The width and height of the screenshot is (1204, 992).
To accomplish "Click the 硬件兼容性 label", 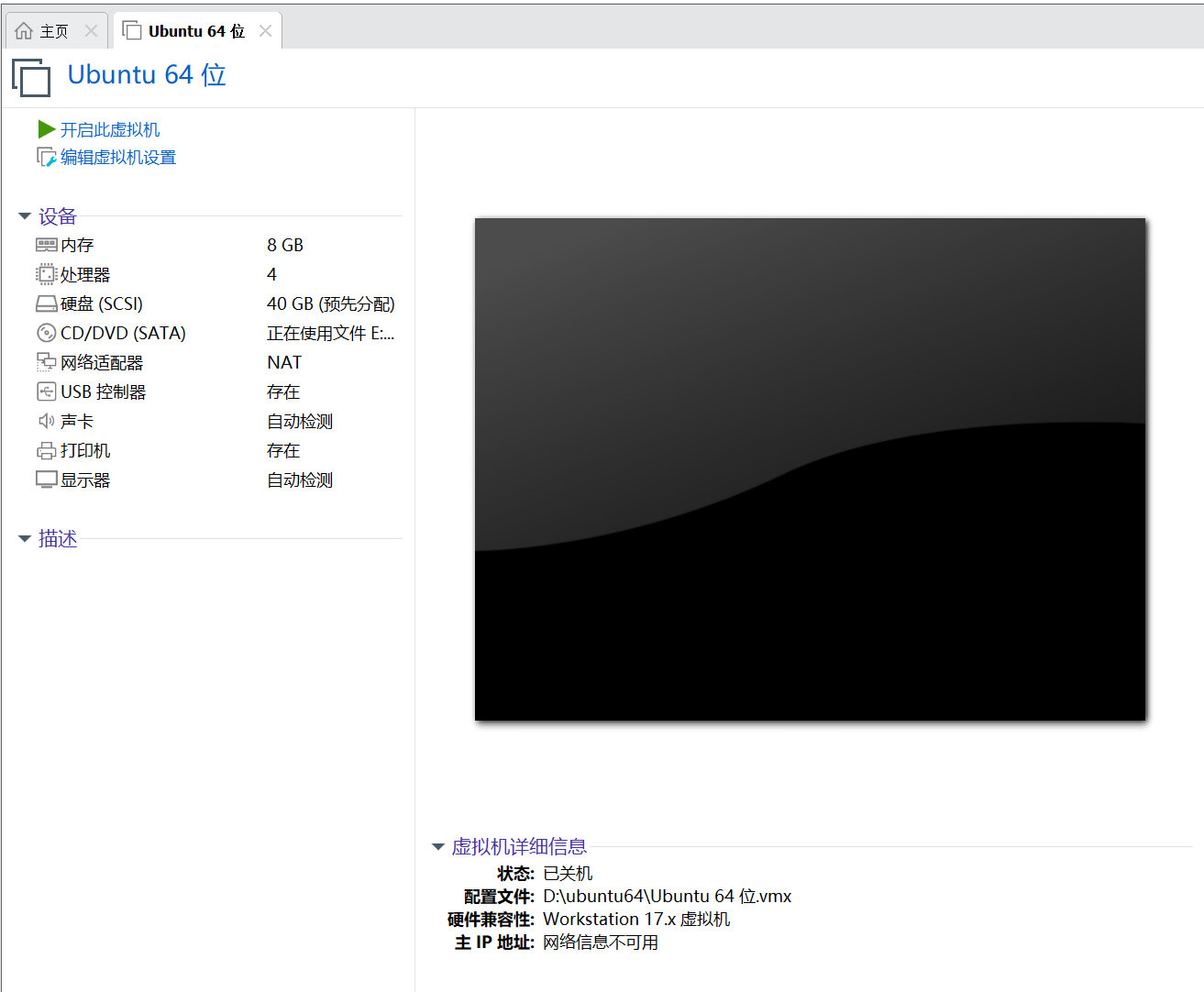I will click(491, 919).
